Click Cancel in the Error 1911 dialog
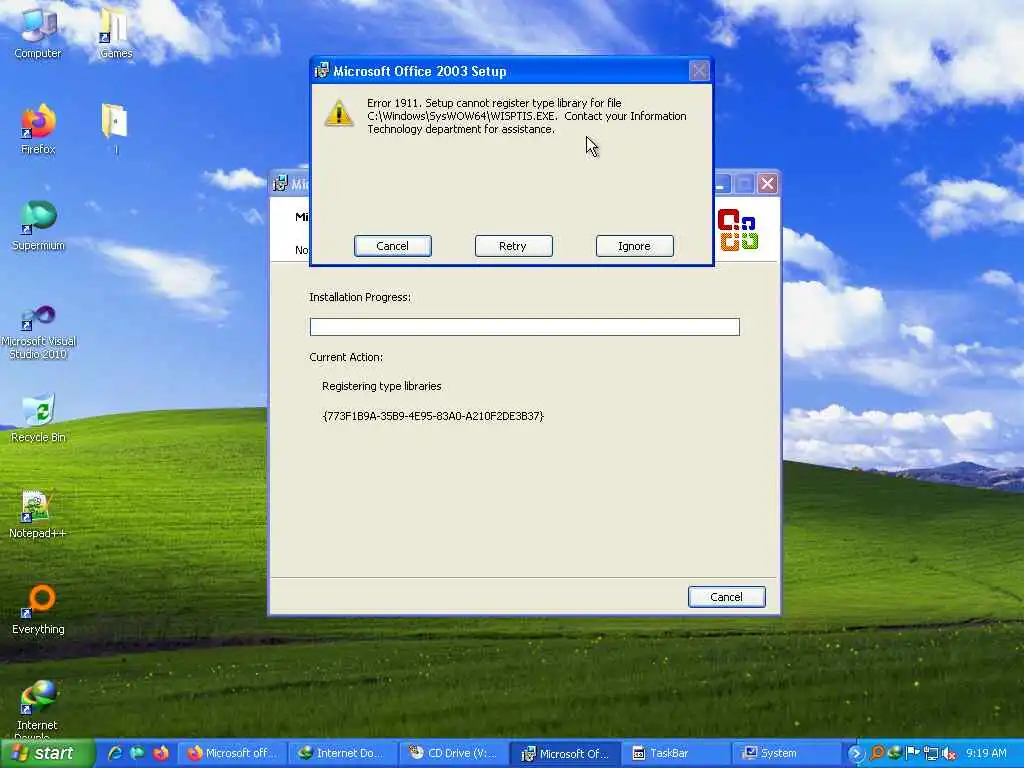 point(392,246)
